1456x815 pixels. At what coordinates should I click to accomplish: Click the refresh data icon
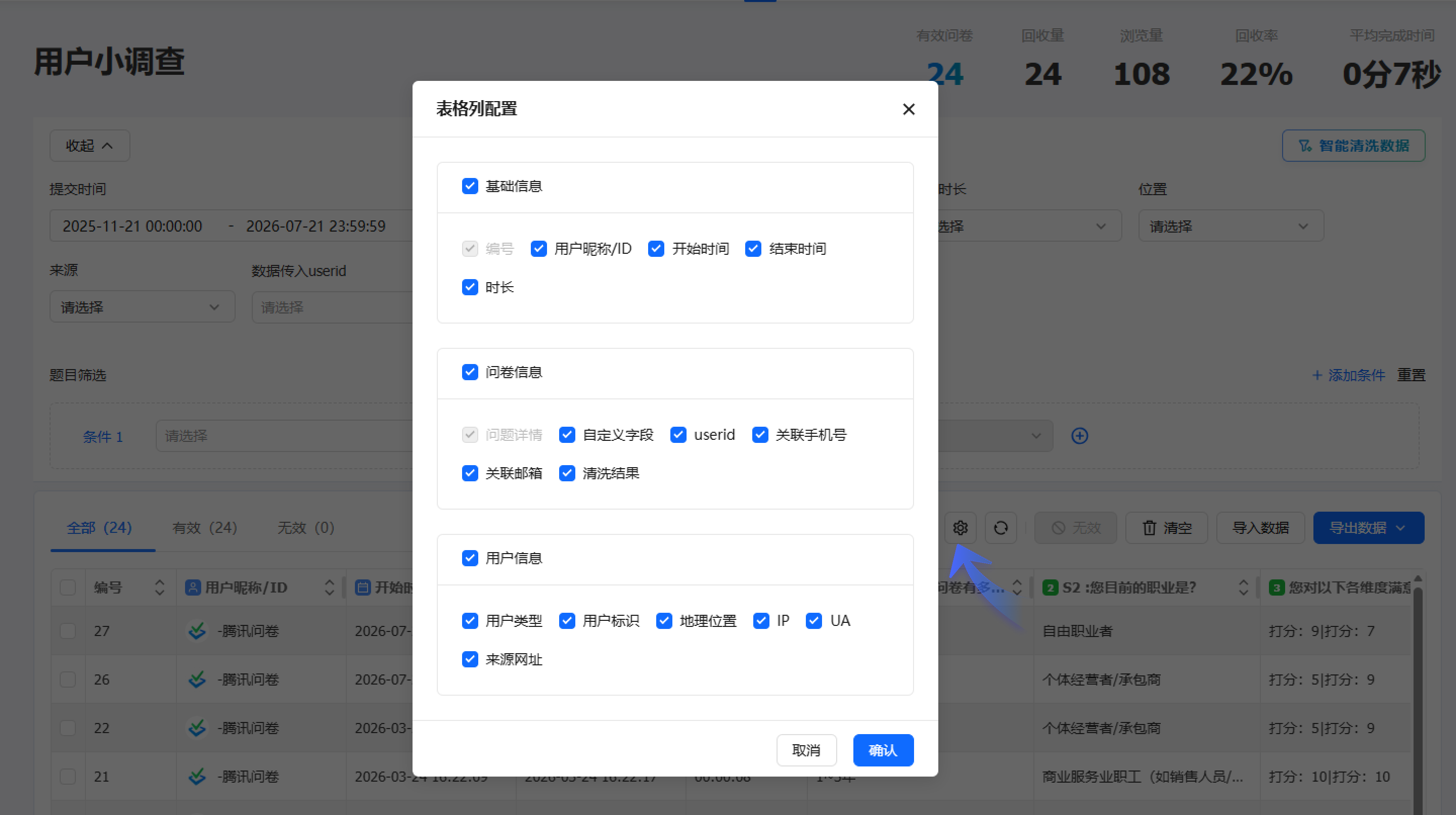(1001, 527)
